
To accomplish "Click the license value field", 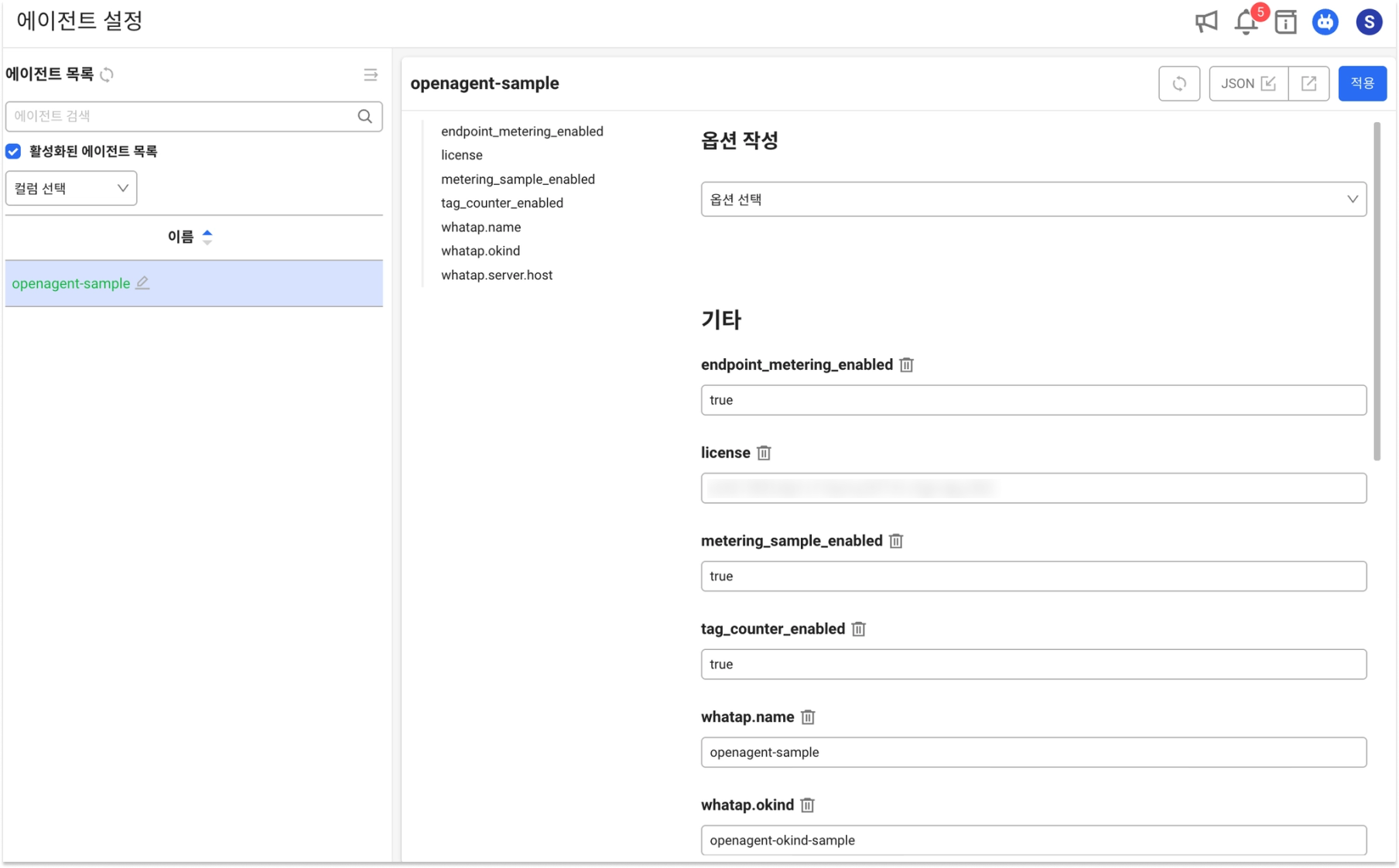I will [1033, 488].
